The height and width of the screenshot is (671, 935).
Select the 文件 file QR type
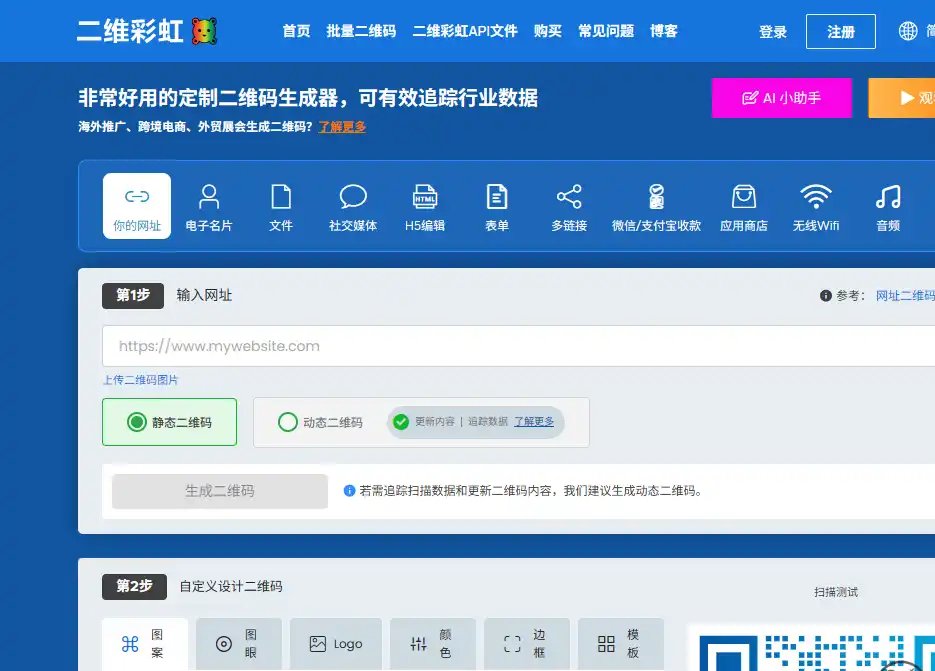pyautogui.click(x=281, y=206)
